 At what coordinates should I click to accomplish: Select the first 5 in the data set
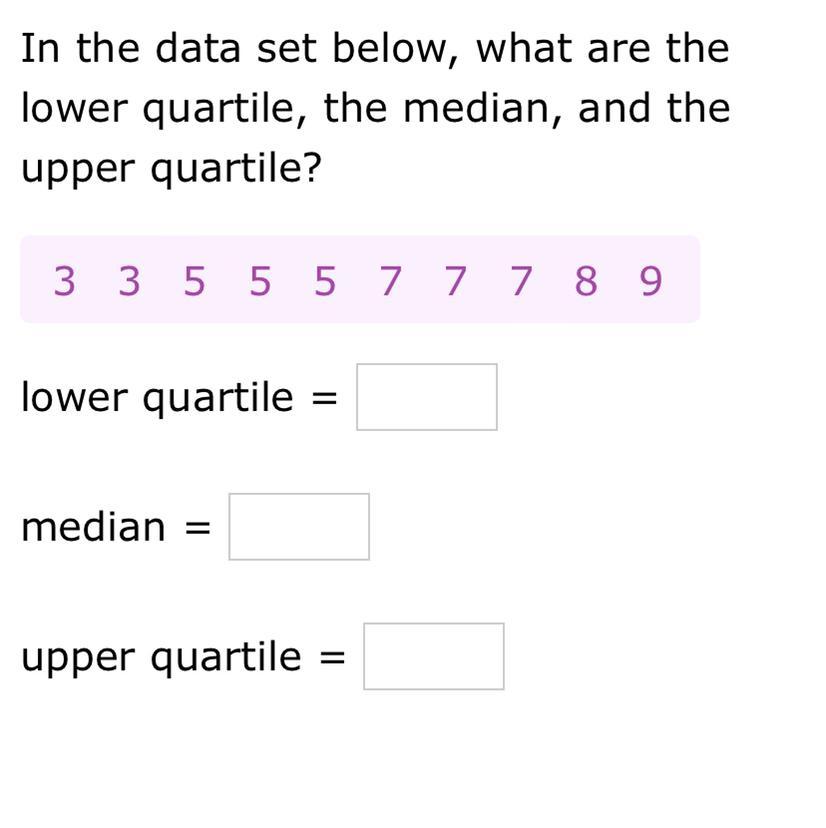[x=194, y=281]
